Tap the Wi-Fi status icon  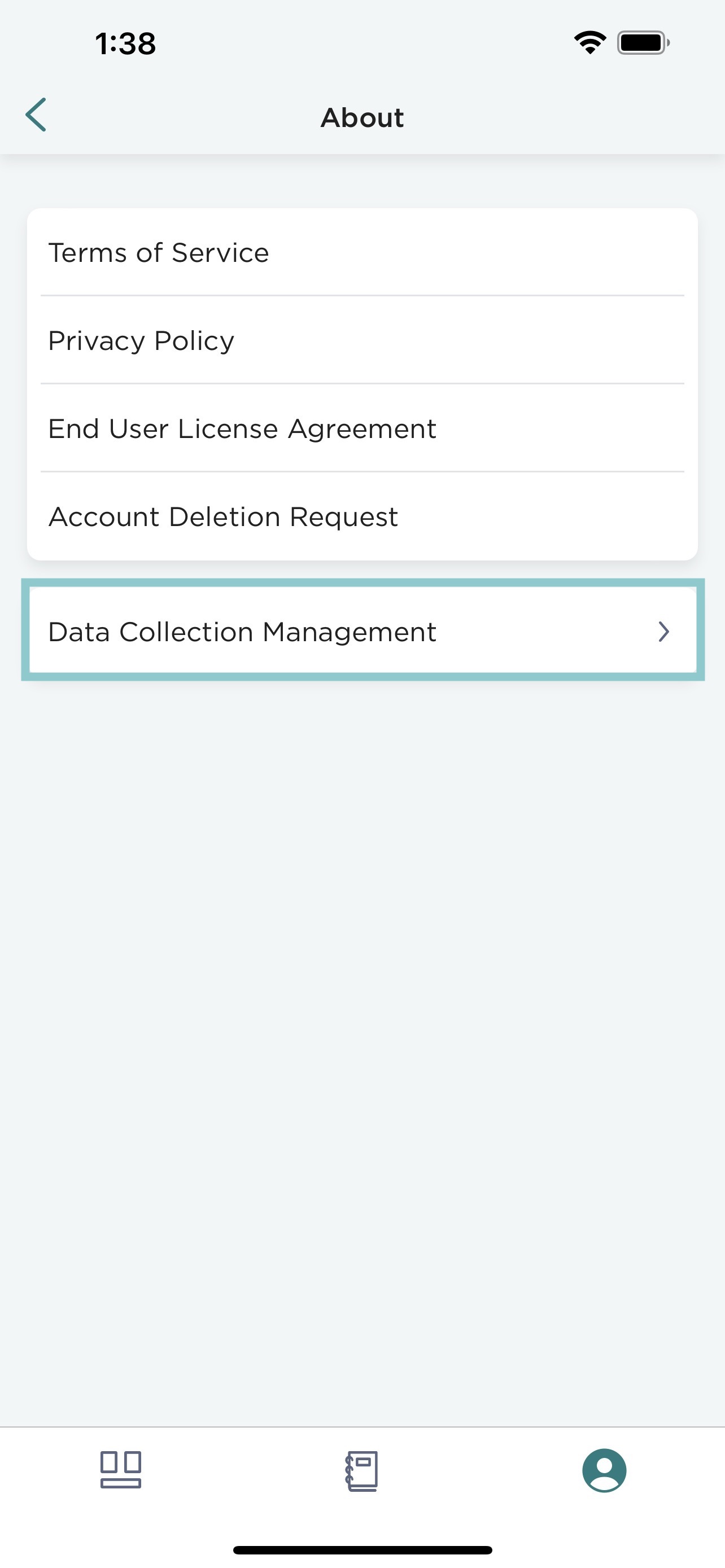(590, 42)
